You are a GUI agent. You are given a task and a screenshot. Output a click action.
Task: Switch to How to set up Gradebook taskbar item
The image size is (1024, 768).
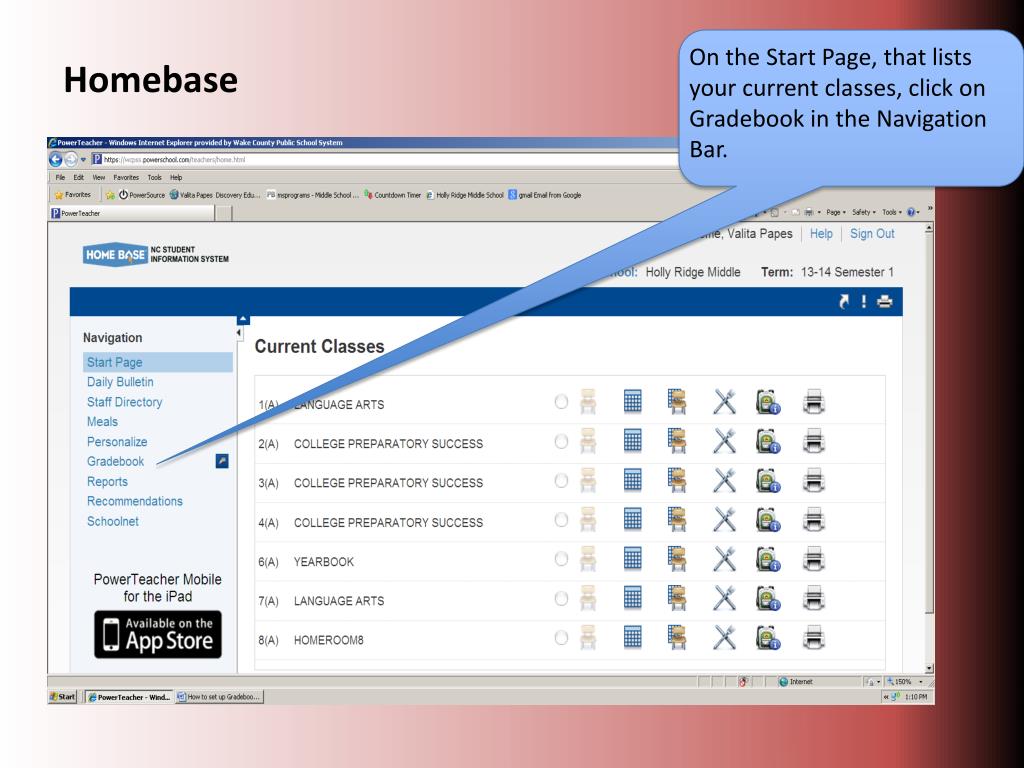coord(219,697)
